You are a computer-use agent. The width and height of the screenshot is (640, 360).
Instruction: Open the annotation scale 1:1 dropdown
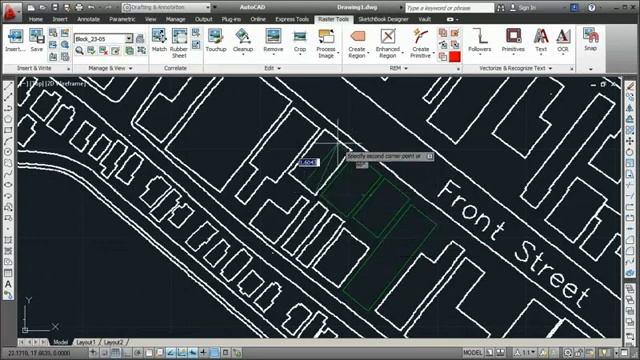pos(526,352)
